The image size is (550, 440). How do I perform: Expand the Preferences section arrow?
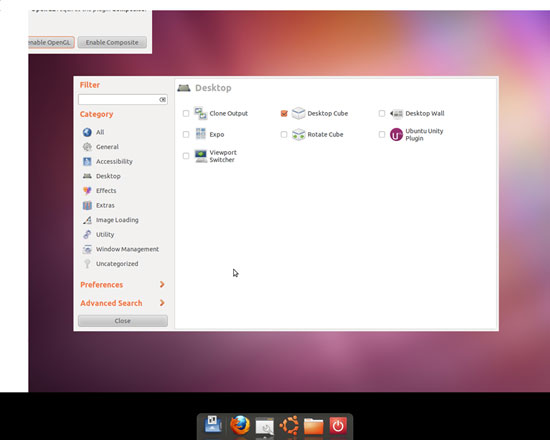tap(162, 284)
